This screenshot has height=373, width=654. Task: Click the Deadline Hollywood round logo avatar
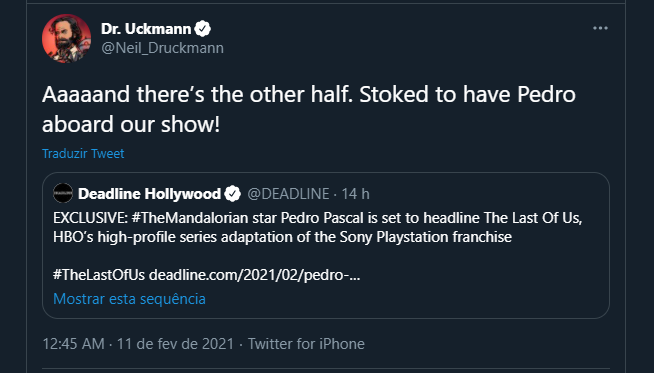(63, 193)
